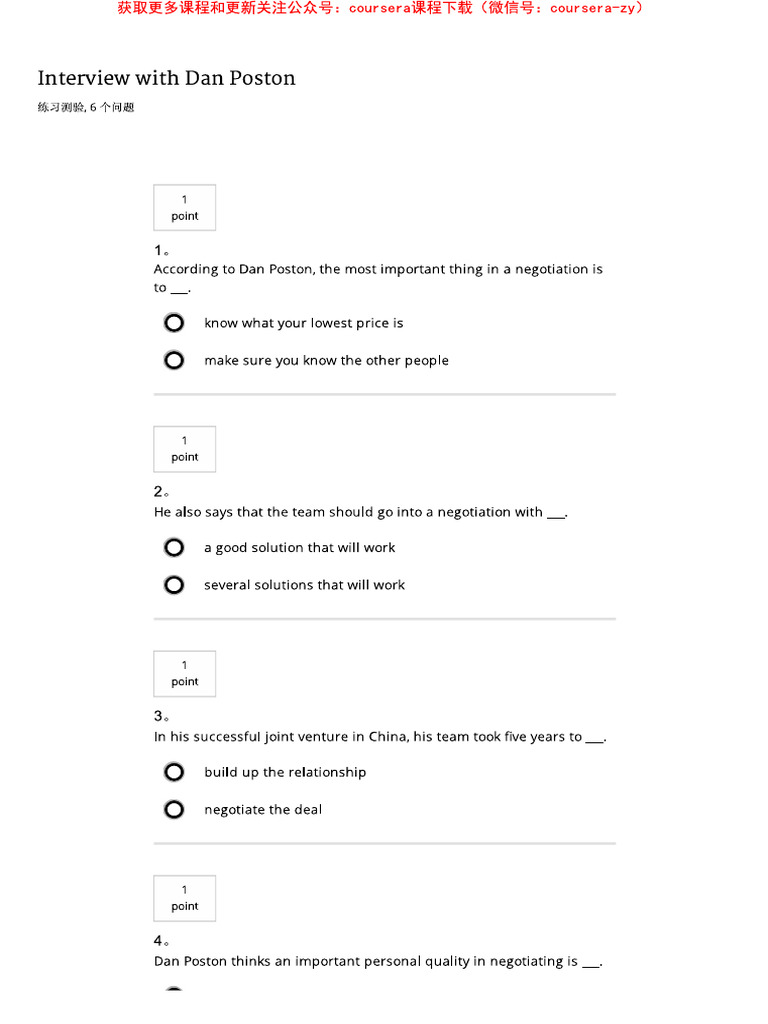Viewport: 768px width, 1024px height.
Task: Click the question 3 text about China joint venture
Action: pyautogui.click(x=380, y=737)
